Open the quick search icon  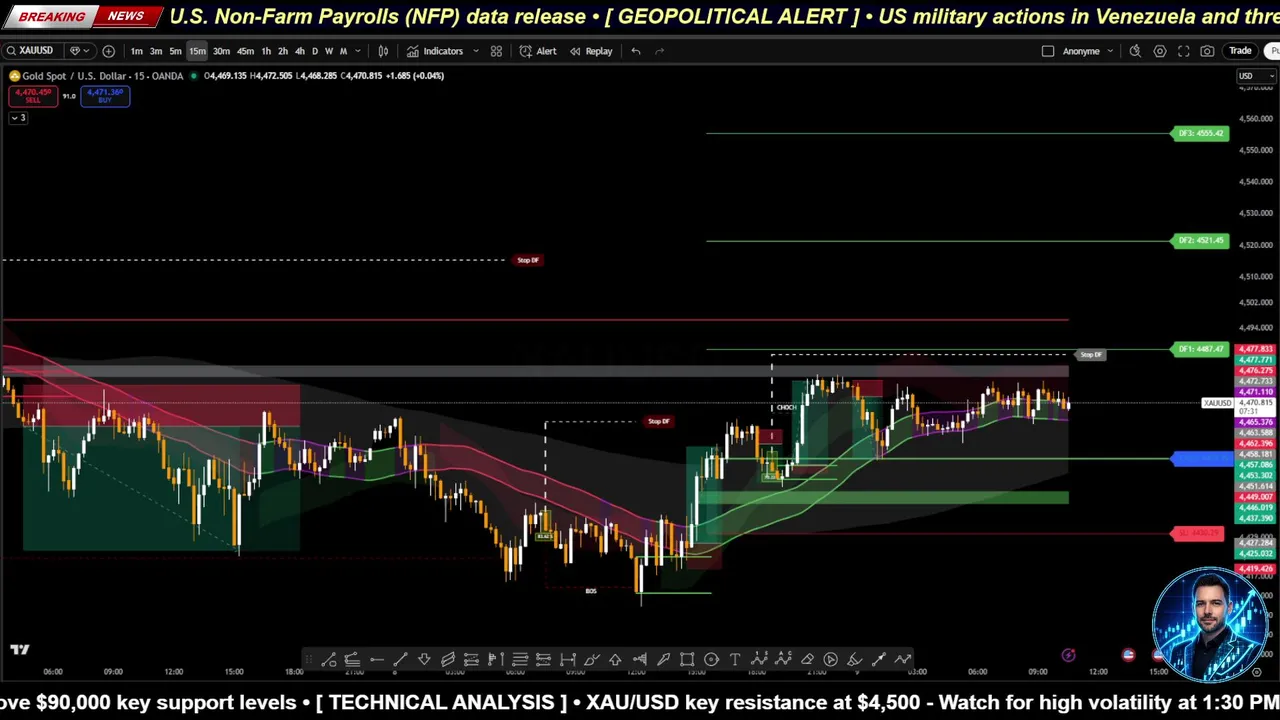coord(1135,51)
